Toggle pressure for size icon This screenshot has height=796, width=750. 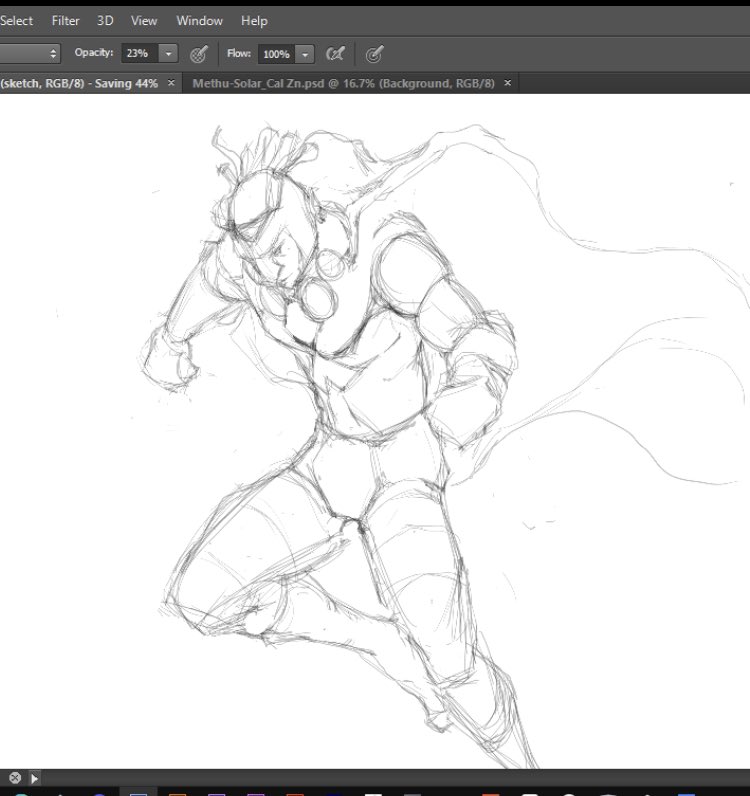tap(374, 54)
